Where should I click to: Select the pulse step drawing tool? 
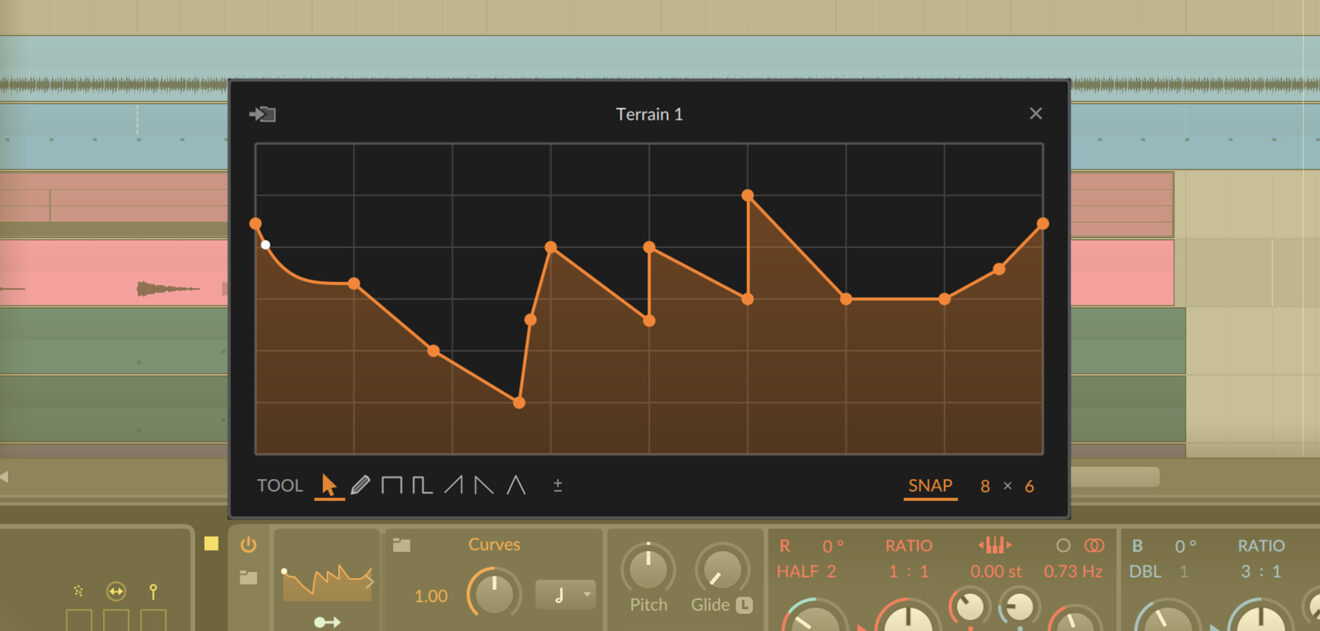point(420,484)
